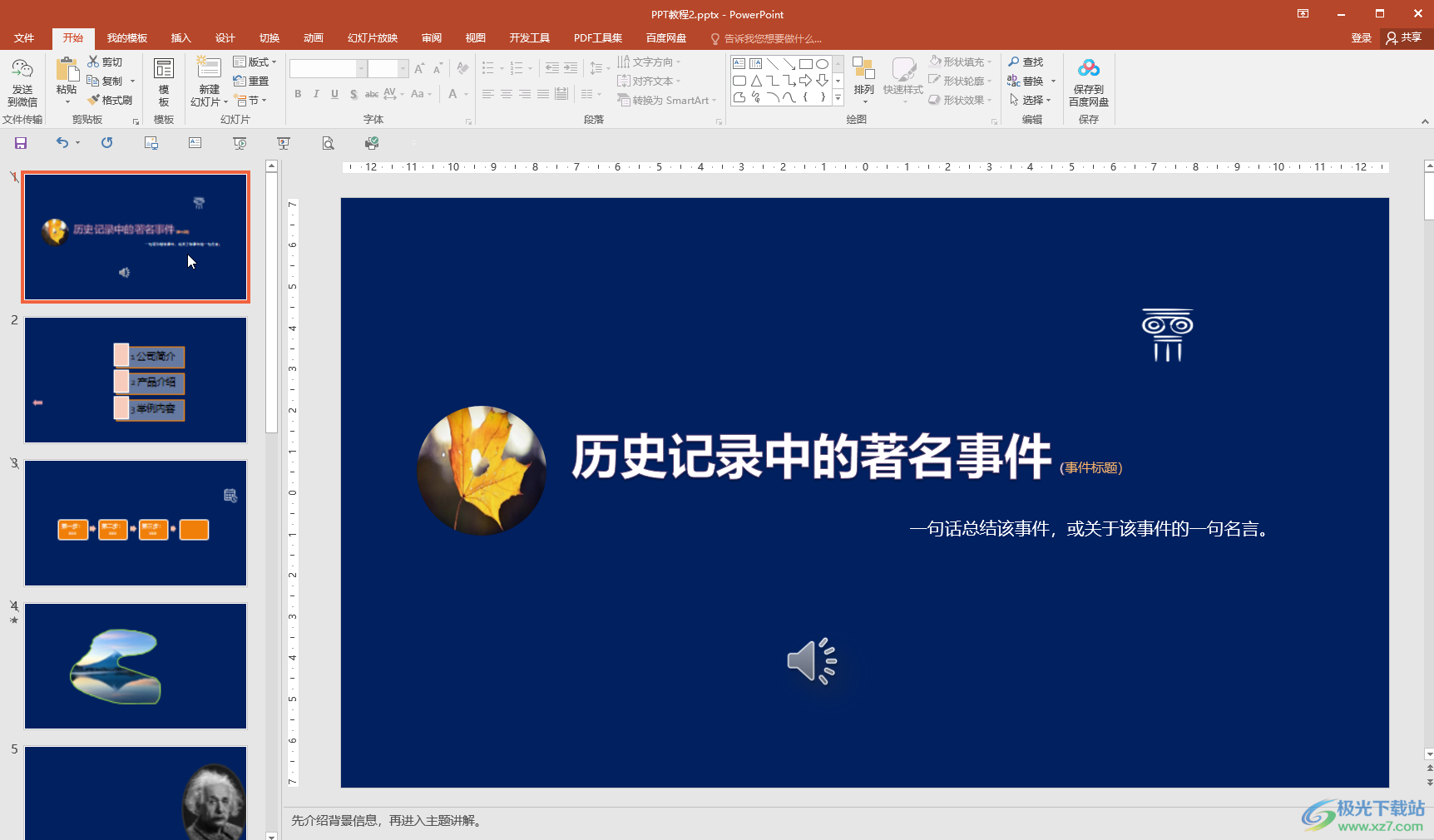The height and width of the screenshot is (840, 1434).
Task: Switch to the Design (设计) tab
Action: coord(225,38)
